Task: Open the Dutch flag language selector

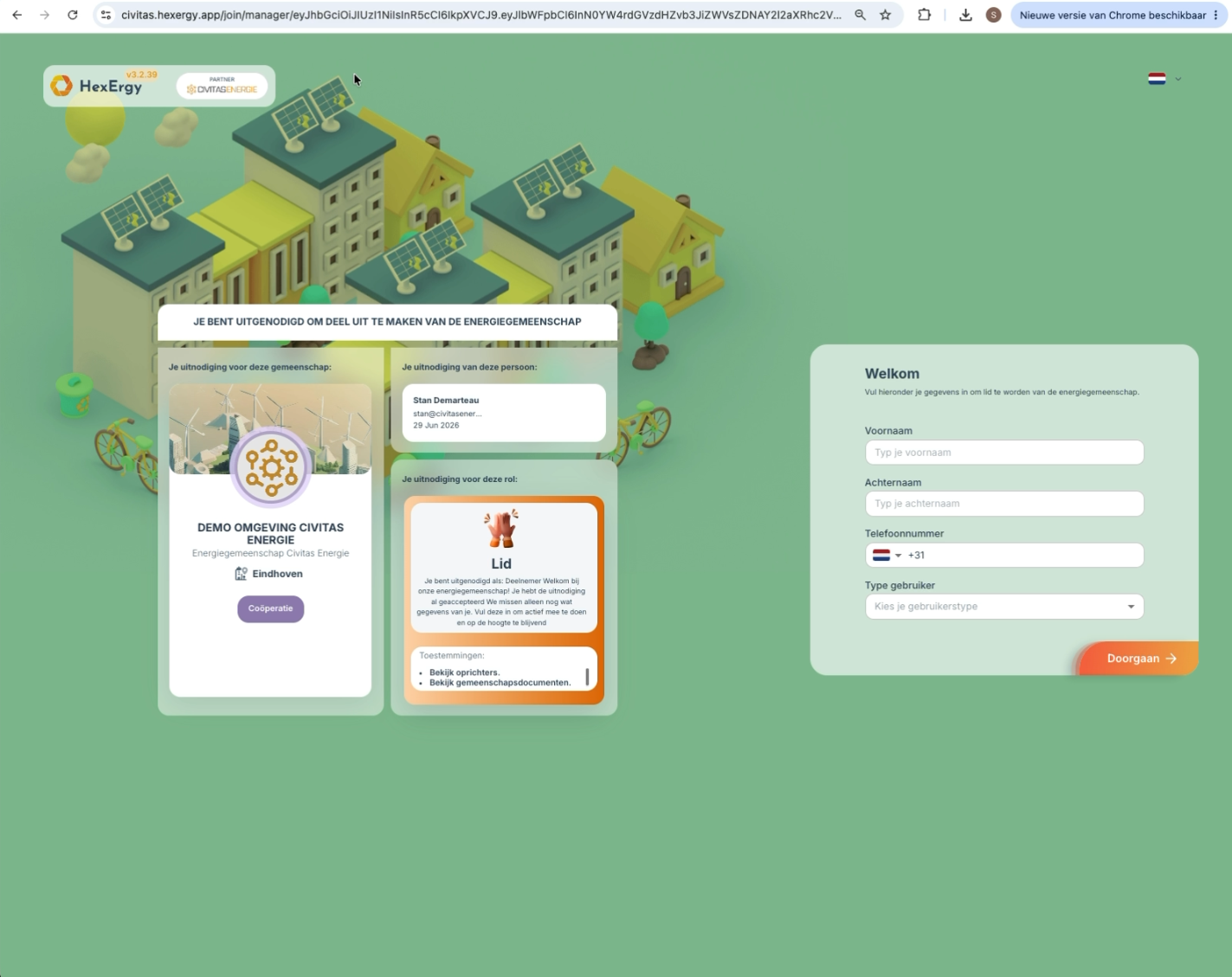Action: (1157, 79)
